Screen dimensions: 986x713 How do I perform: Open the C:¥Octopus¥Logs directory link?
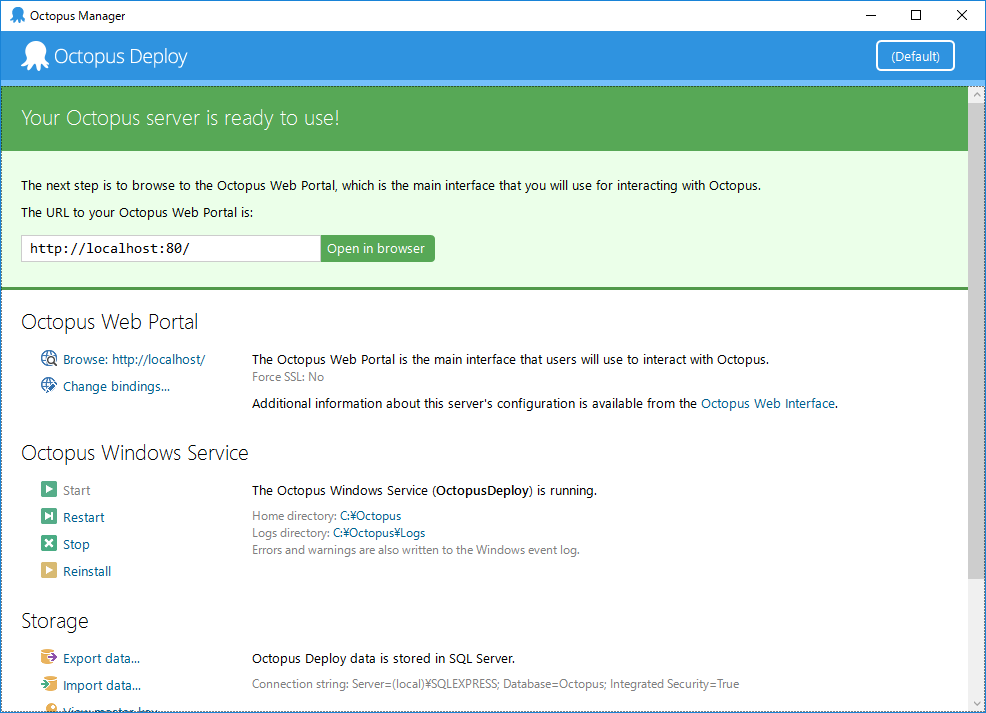point(379,533)
